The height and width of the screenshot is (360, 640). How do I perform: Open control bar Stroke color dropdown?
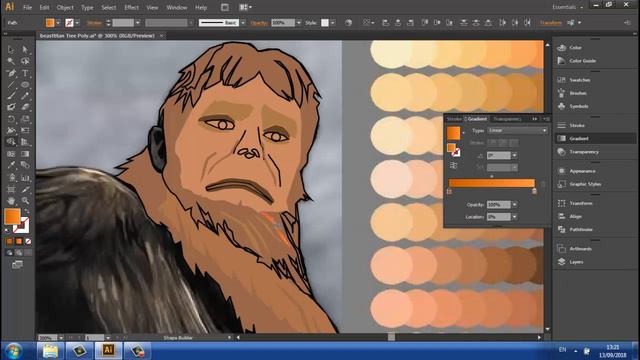pyautogui.click(x=77, y=23)
